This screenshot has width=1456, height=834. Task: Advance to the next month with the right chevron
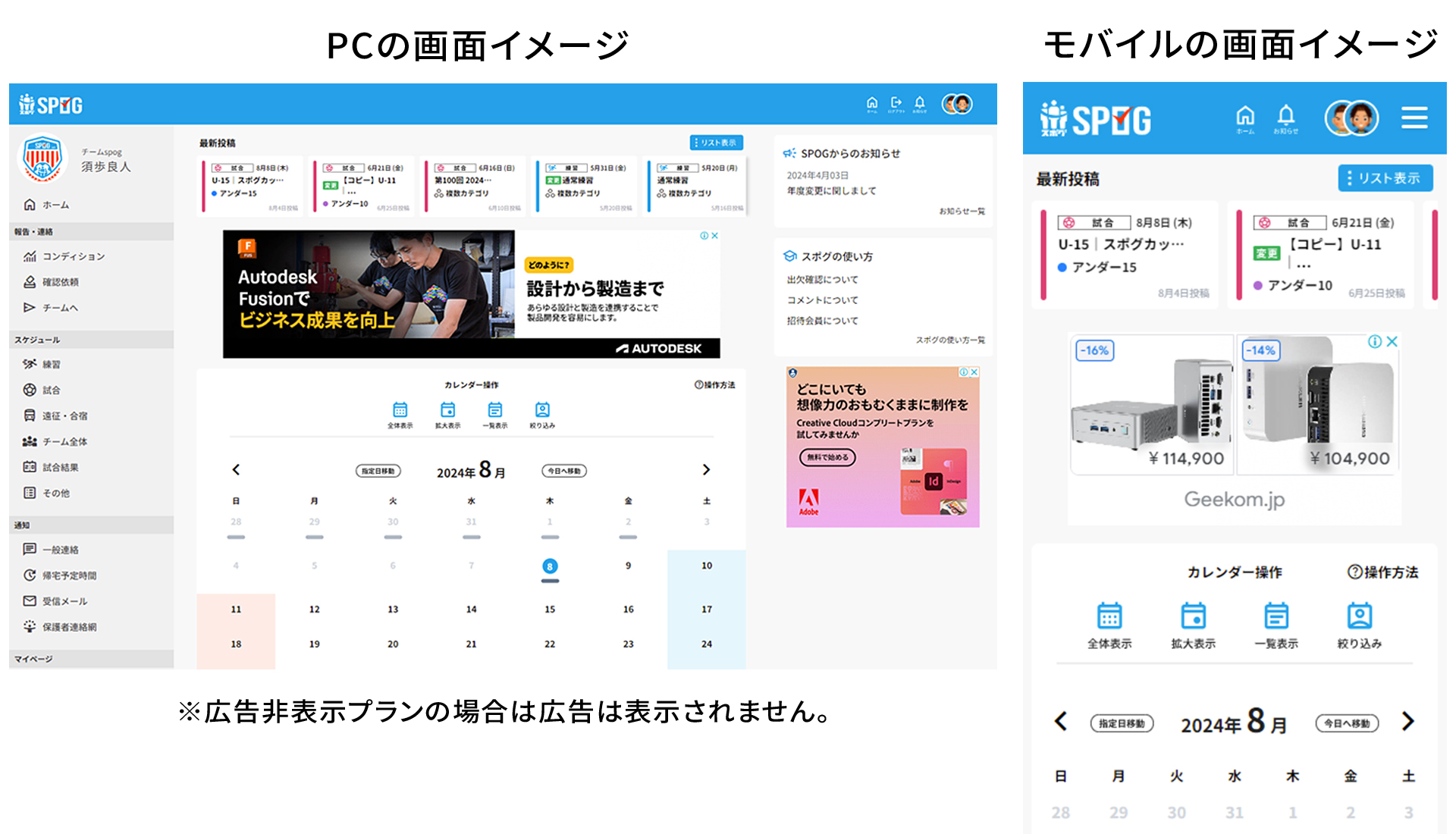point(706,470)
